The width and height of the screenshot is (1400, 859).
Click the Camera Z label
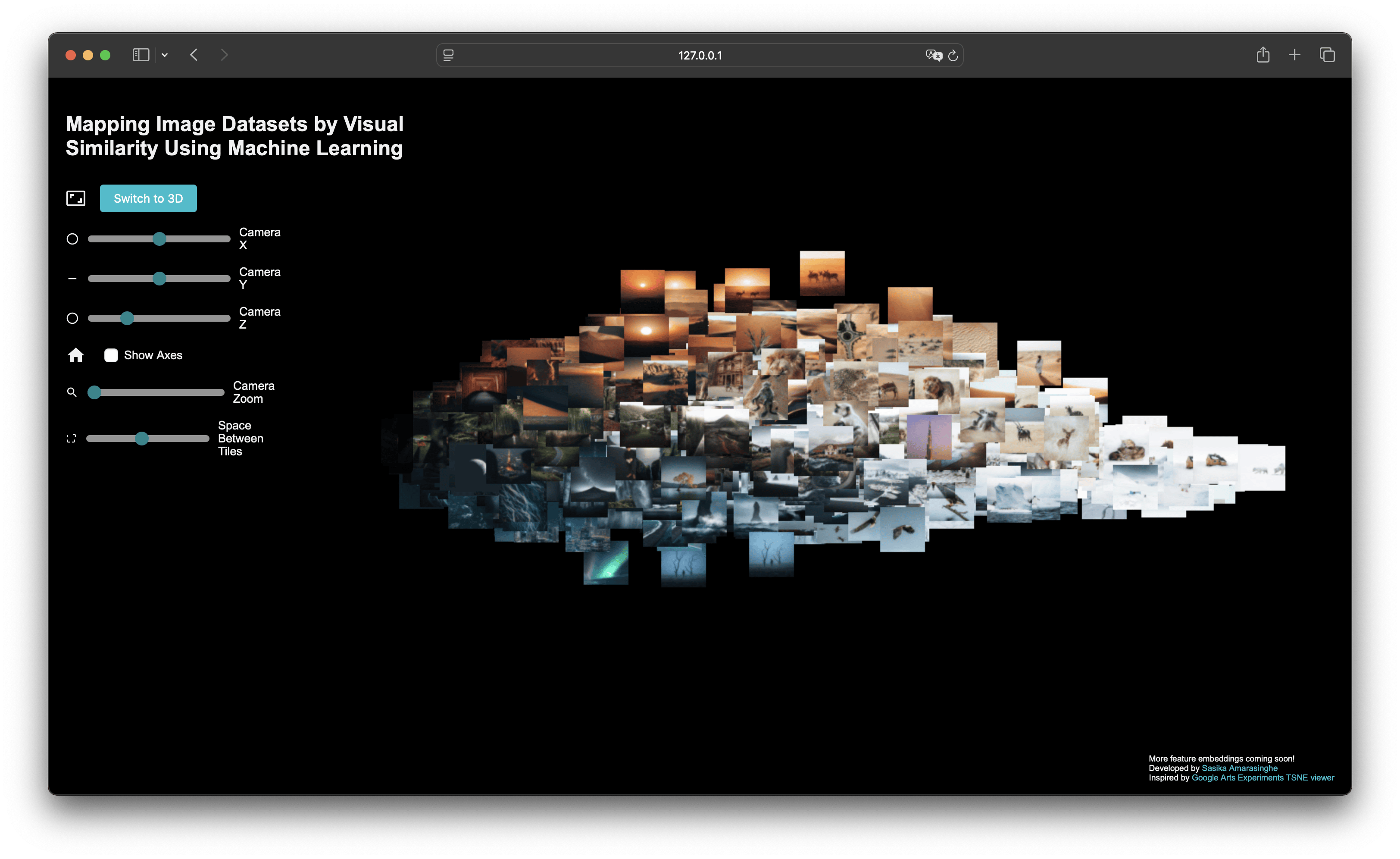click(259, 318)
